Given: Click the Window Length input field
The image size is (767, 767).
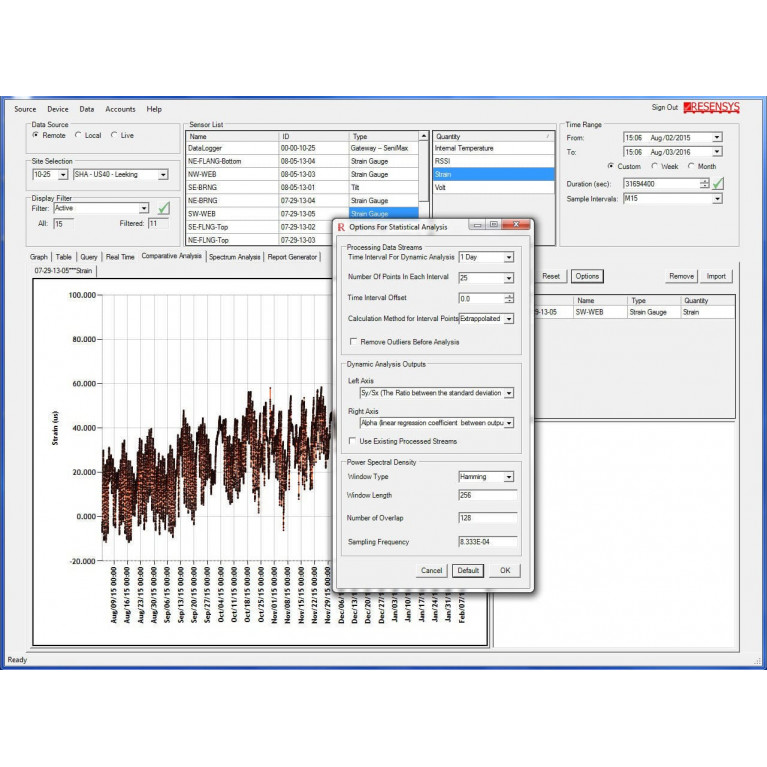Looking at the screenshot, I should pos(487,495).
